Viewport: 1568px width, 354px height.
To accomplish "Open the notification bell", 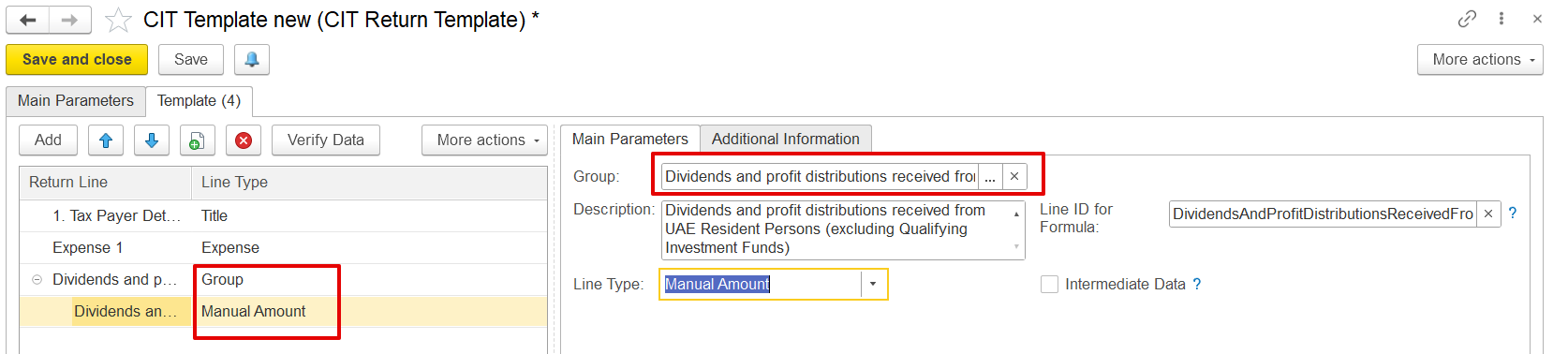I will pyautogui.click(x=252, y=59).
